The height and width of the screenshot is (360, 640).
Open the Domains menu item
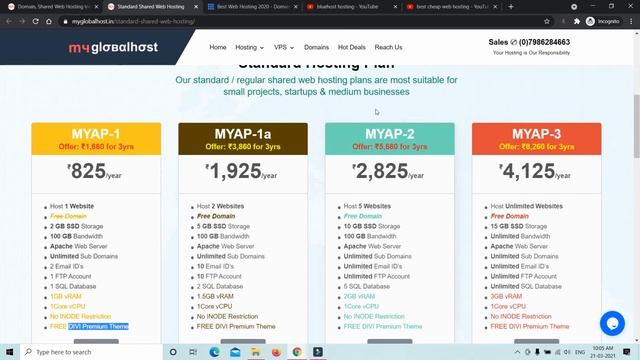[316, 47]
